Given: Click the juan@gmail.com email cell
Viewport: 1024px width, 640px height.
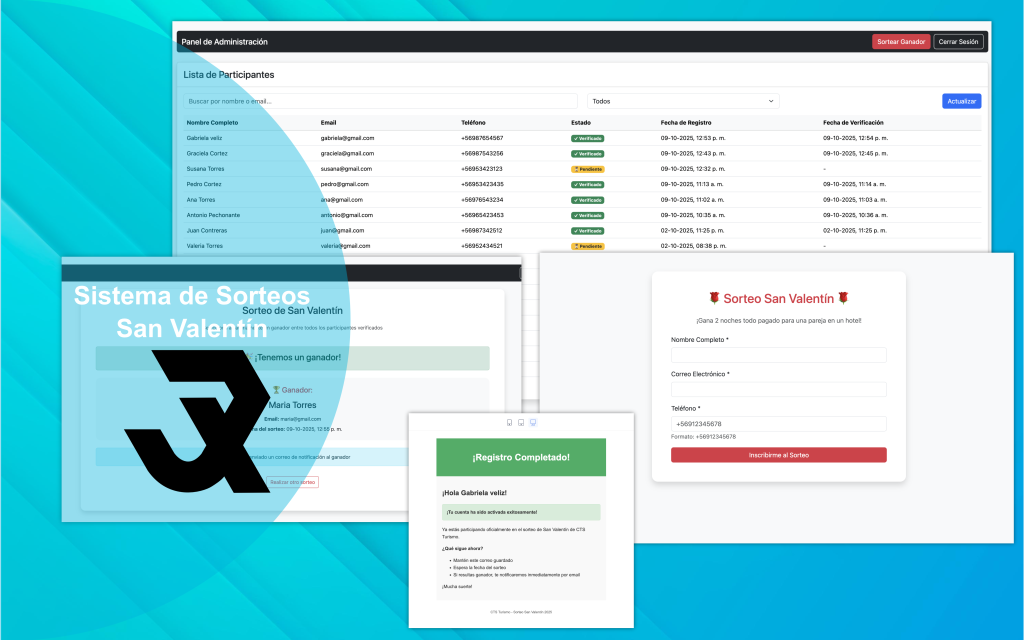Looking at the screenshot, I should click(342, 231).
